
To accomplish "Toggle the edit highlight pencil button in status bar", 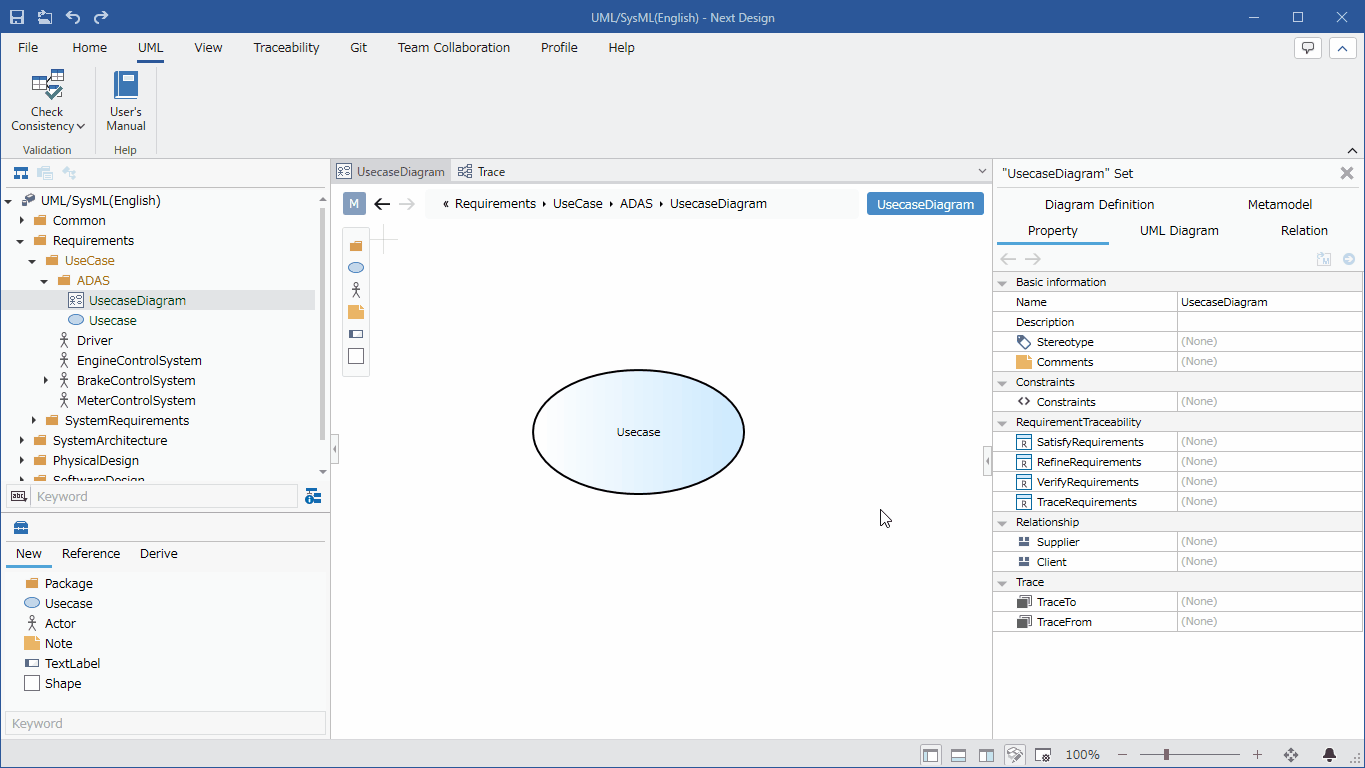I will (1014, 755).
